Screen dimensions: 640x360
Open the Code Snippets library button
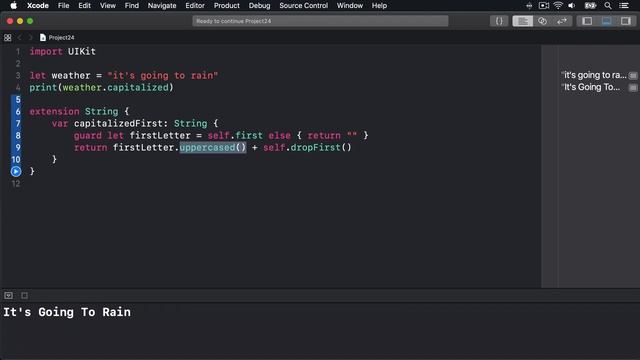(499, 21)
